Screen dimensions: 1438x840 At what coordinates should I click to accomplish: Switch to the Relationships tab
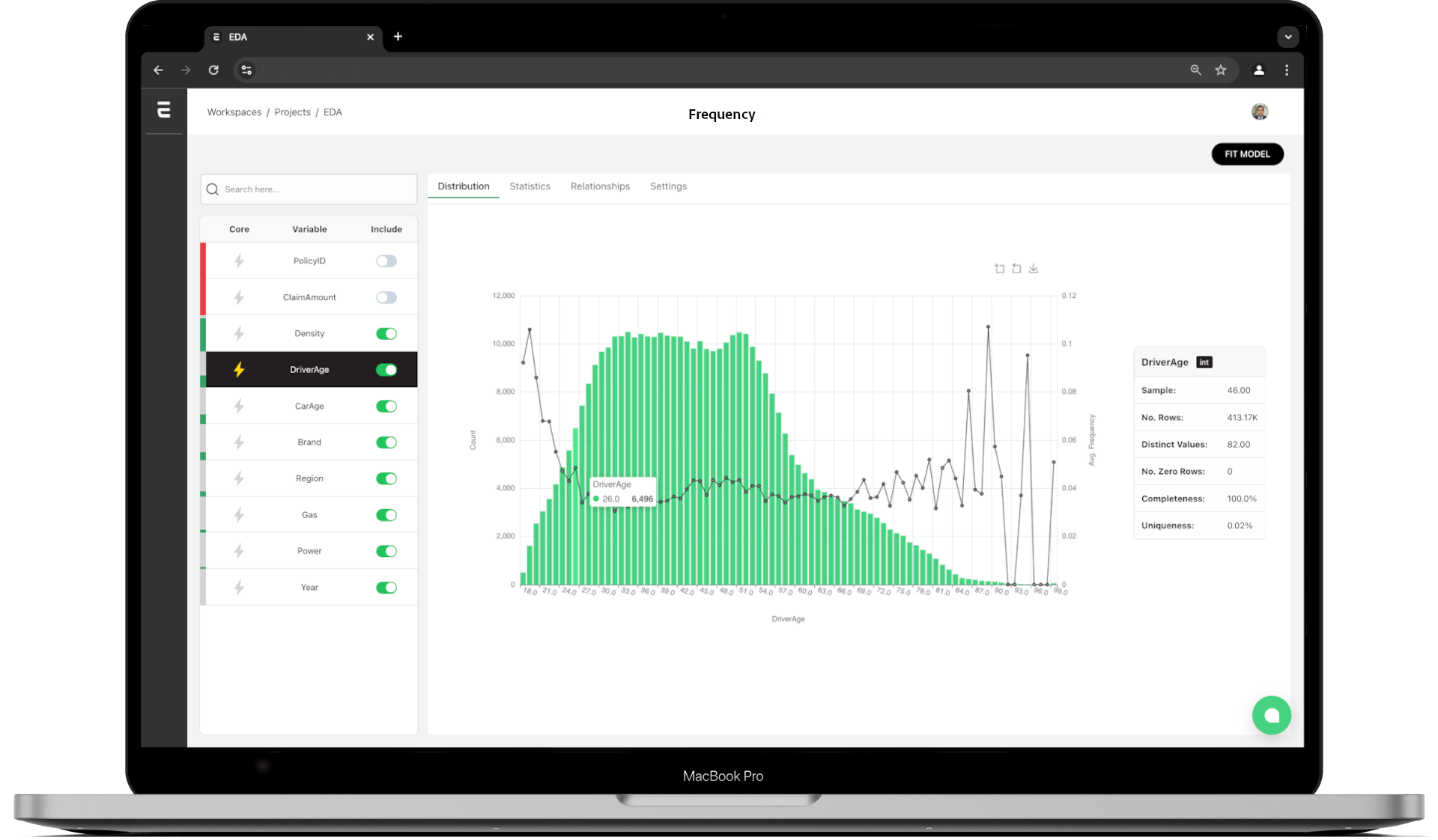click(x=600, y=186)
